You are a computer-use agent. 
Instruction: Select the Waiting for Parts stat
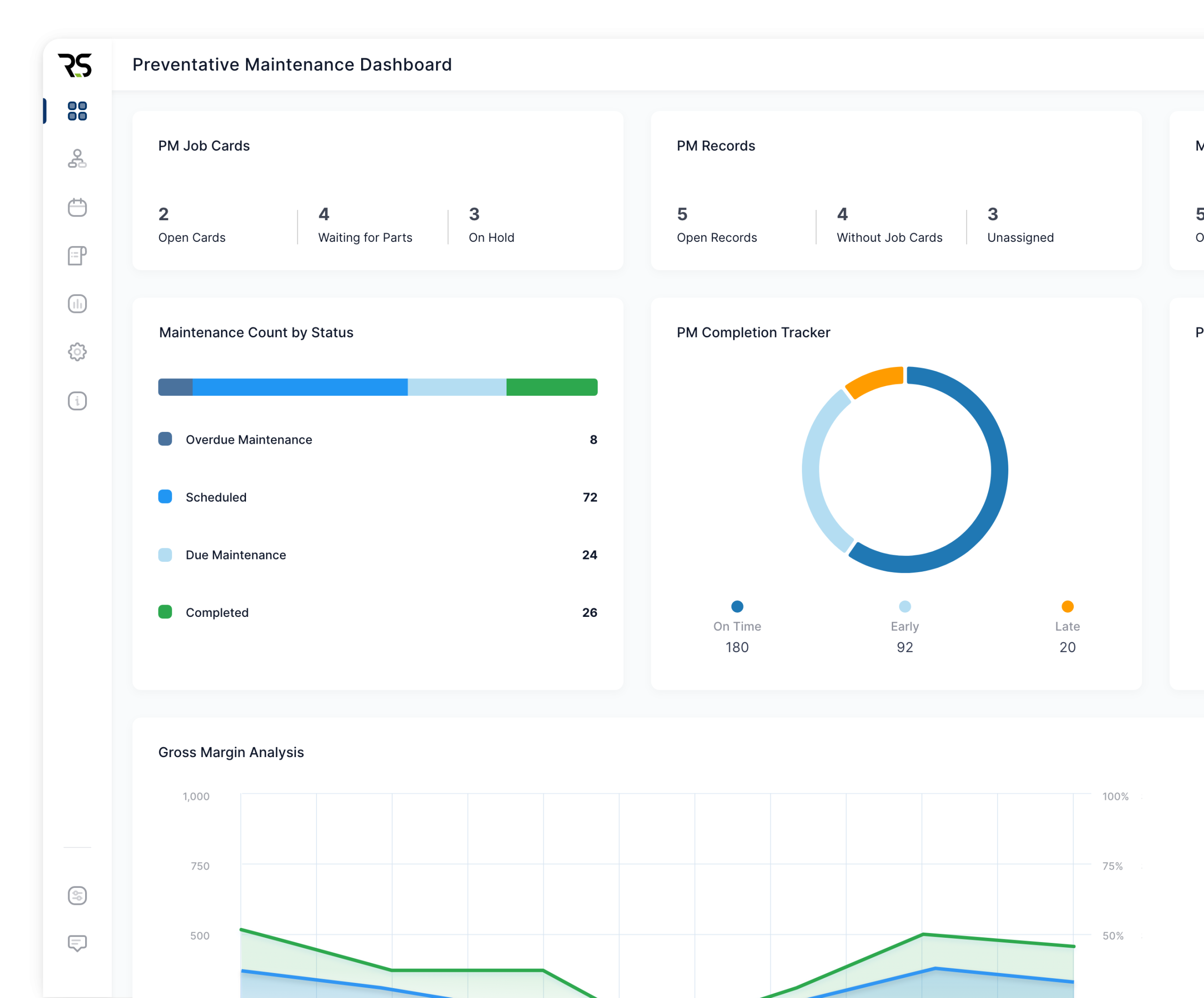365,225
